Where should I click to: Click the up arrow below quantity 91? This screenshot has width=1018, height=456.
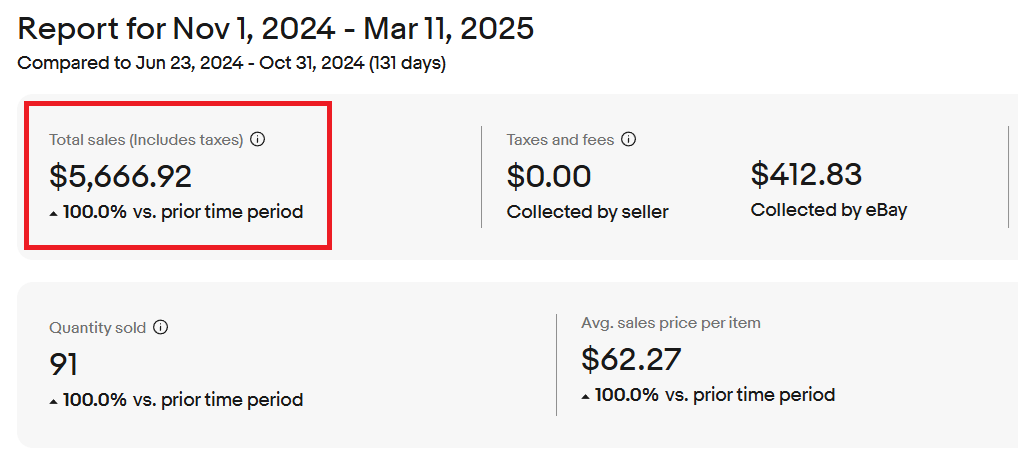[54, 401]
